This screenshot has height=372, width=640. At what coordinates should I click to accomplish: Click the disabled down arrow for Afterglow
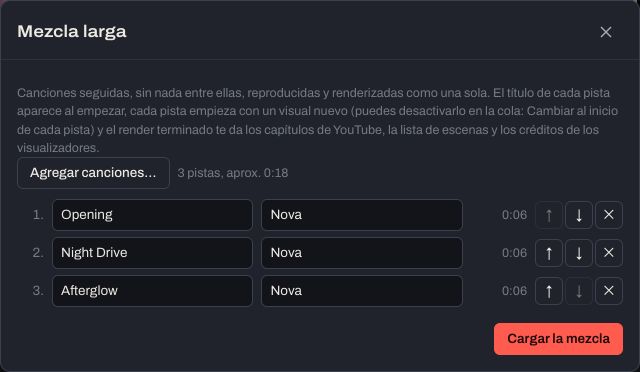[579, 291]
